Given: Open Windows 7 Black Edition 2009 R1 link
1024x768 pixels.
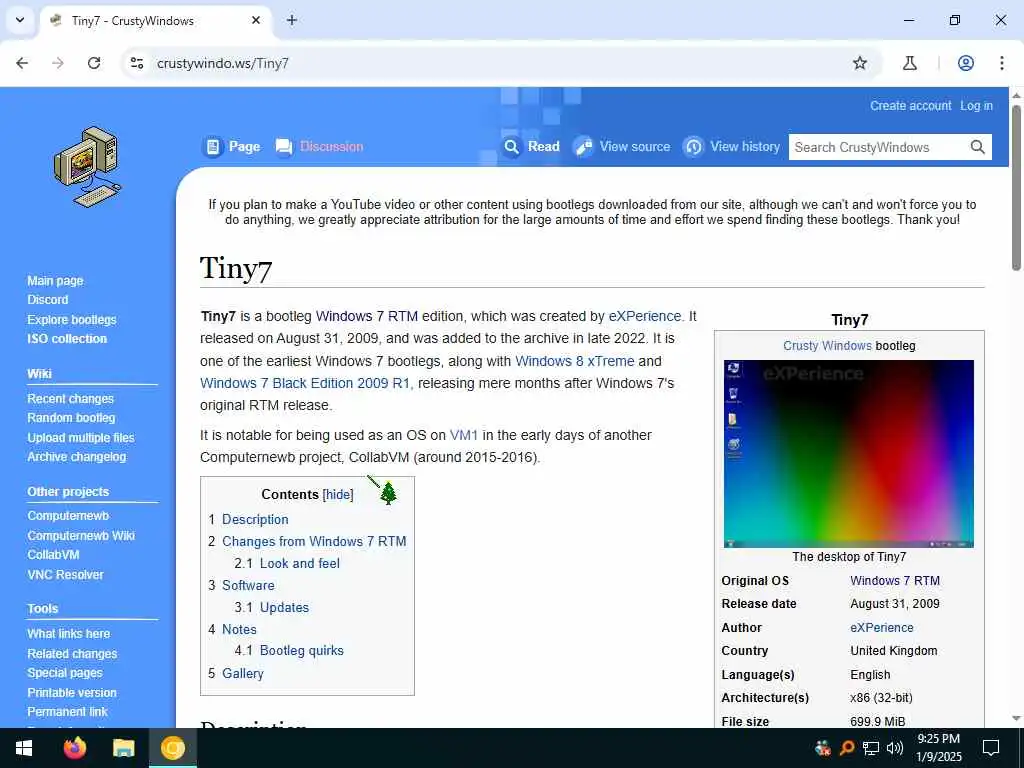Looking at the screenshot, I should 306,383.
